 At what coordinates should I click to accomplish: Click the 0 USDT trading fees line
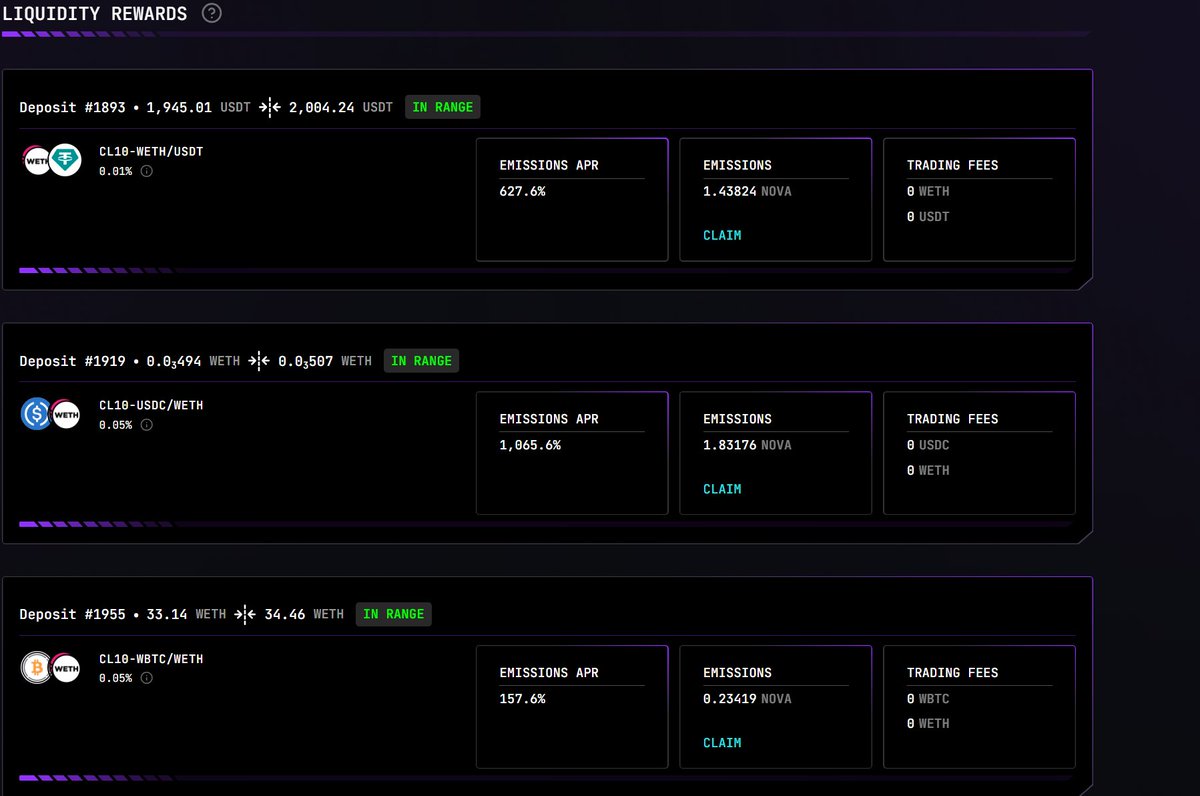click(928, 217)
